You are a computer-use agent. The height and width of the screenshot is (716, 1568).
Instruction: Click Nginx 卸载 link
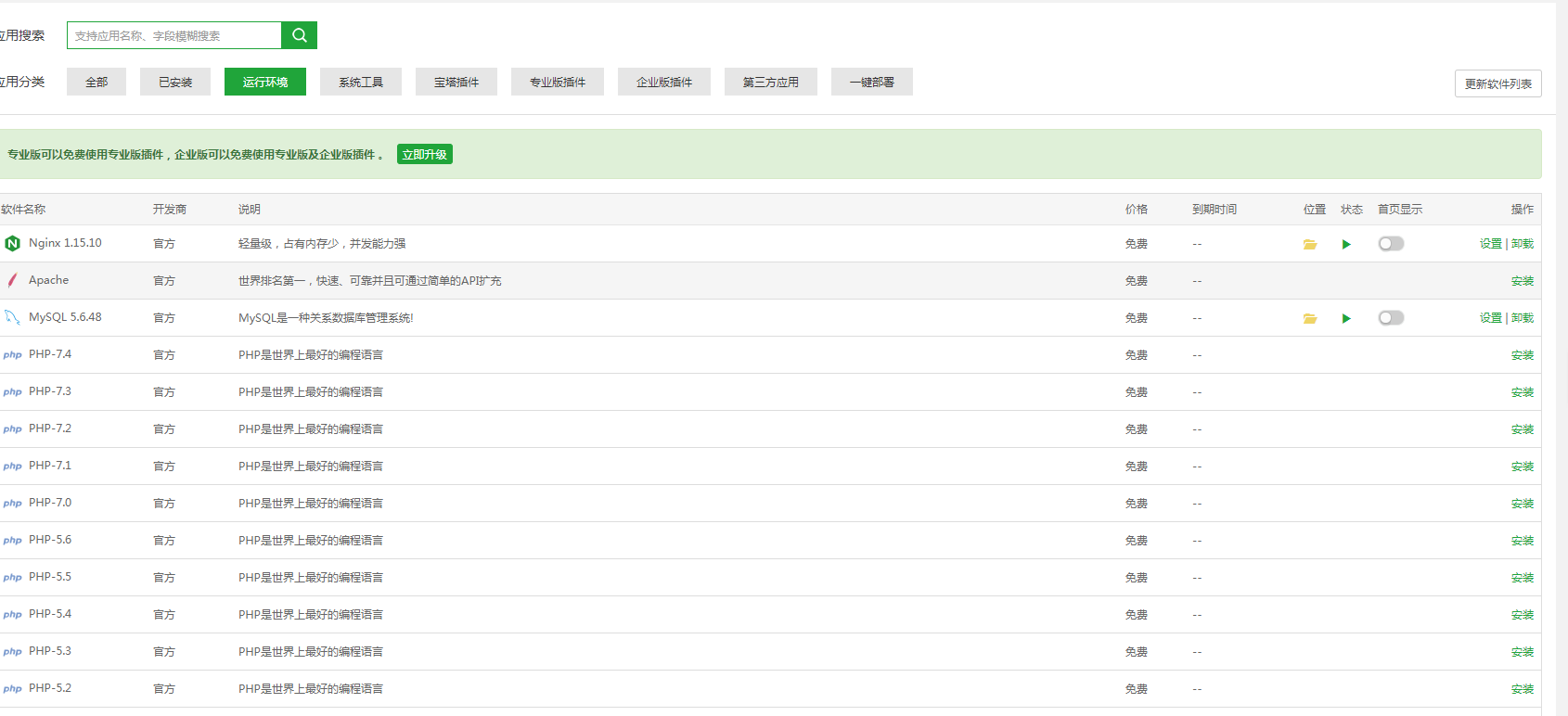point(1523,243)
